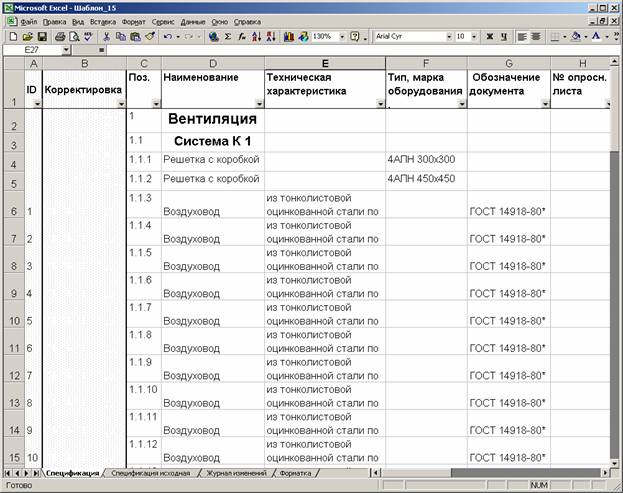The image size is (623, 493).
Task: Click the Name Box showing E27
Action: (x=32, y=49)
